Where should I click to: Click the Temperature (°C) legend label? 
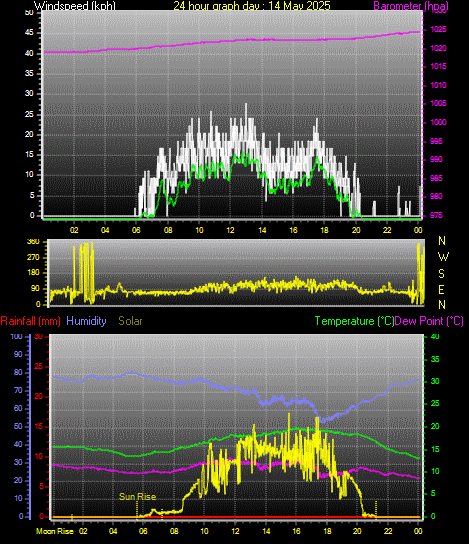(354, 321)
